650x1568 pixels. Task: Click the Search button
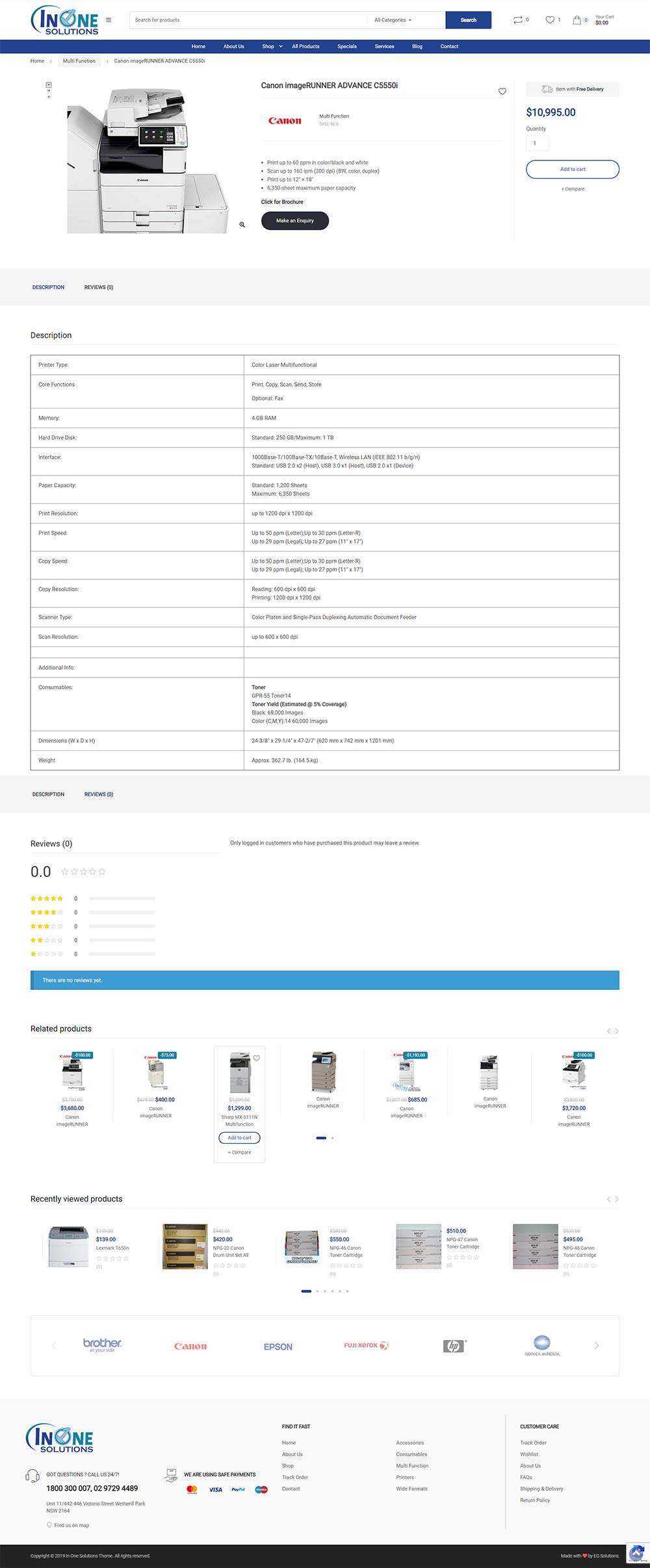click(468, 20)
